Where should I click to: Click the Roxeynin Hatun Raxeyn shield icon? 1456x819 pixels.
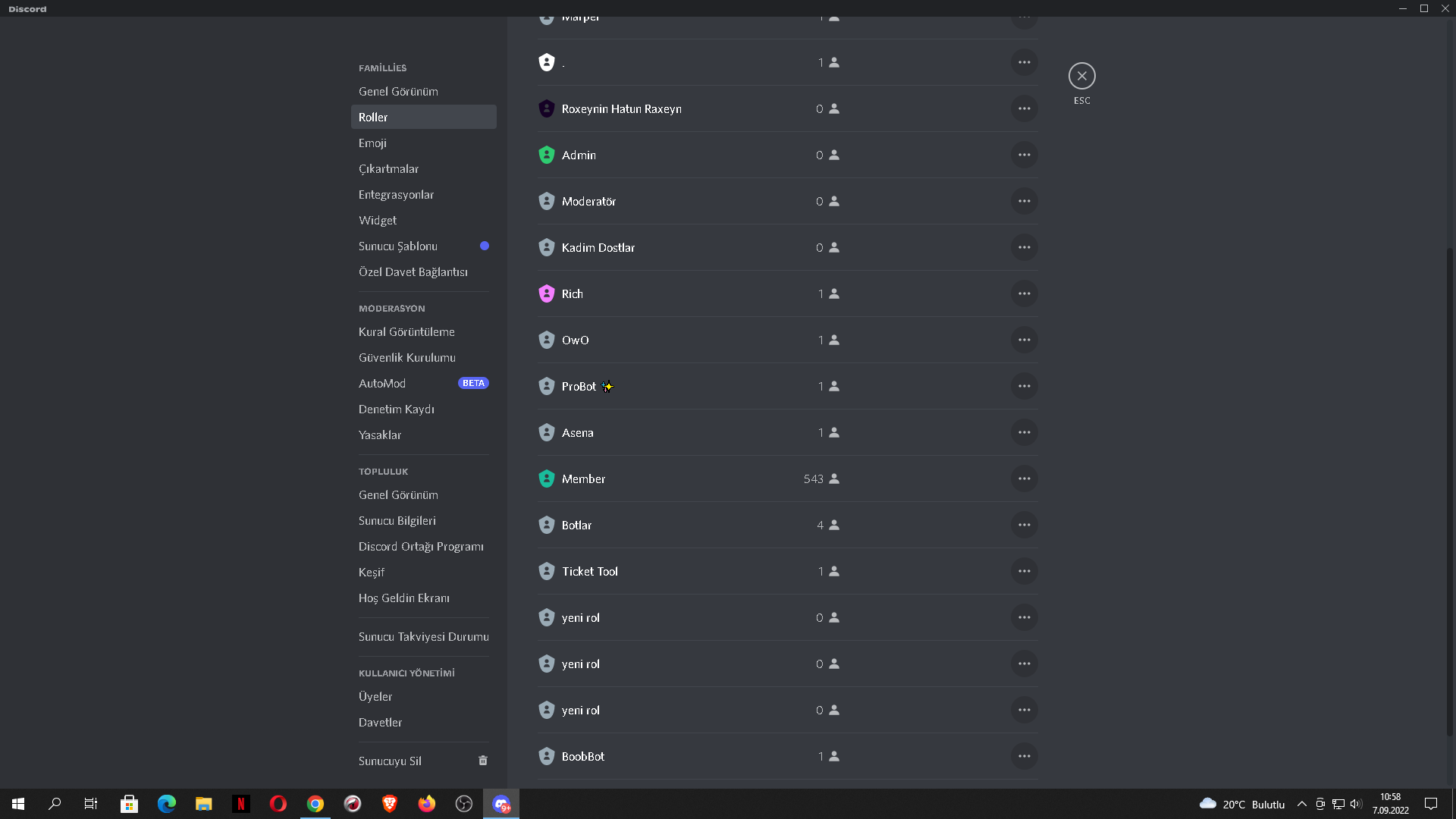point(547,108)
